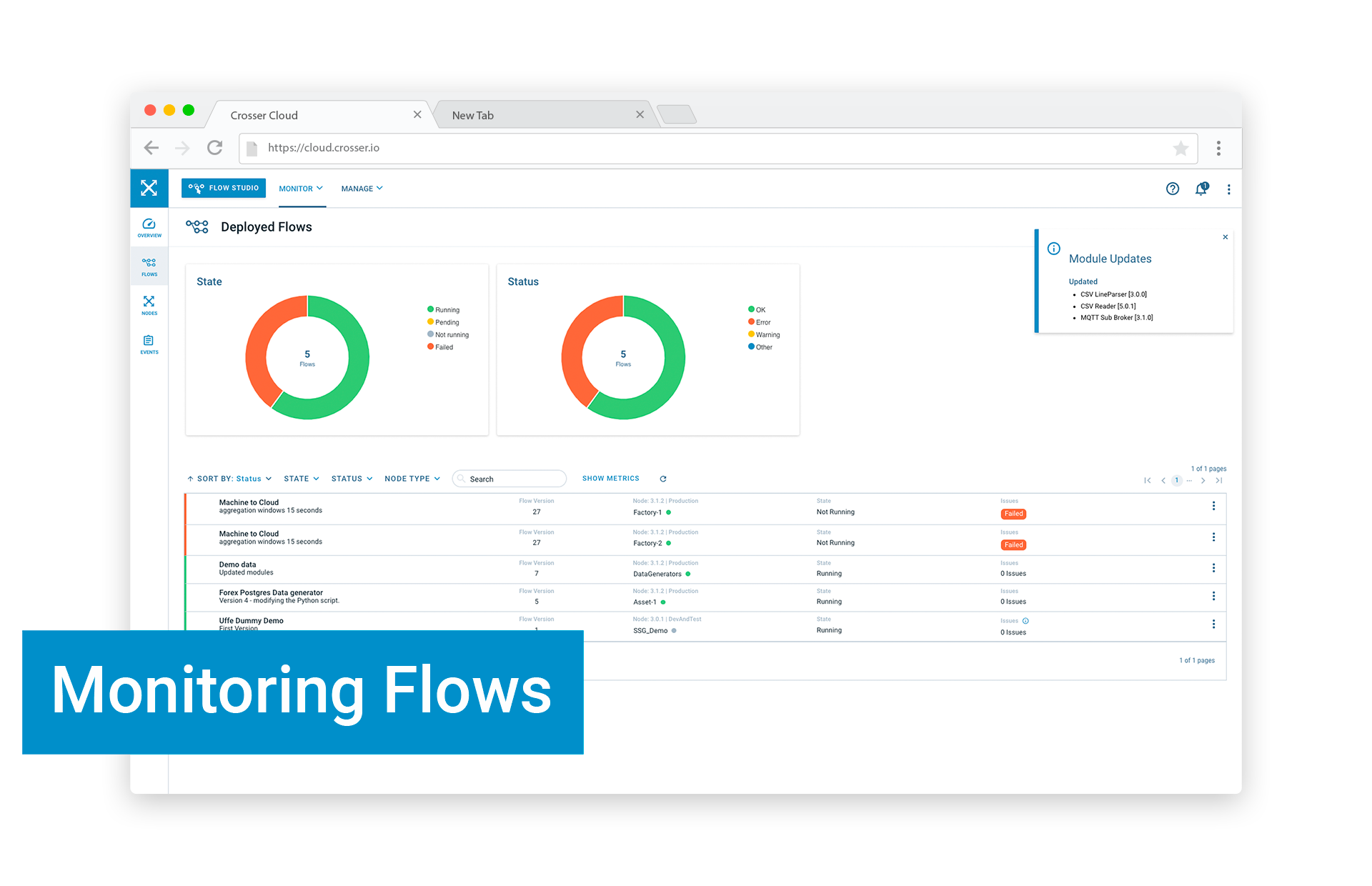Click the Crosser logo in top-left corner
Viewport: 1372px width, 886px height.
pyautogui.click(x=149, y=188)
